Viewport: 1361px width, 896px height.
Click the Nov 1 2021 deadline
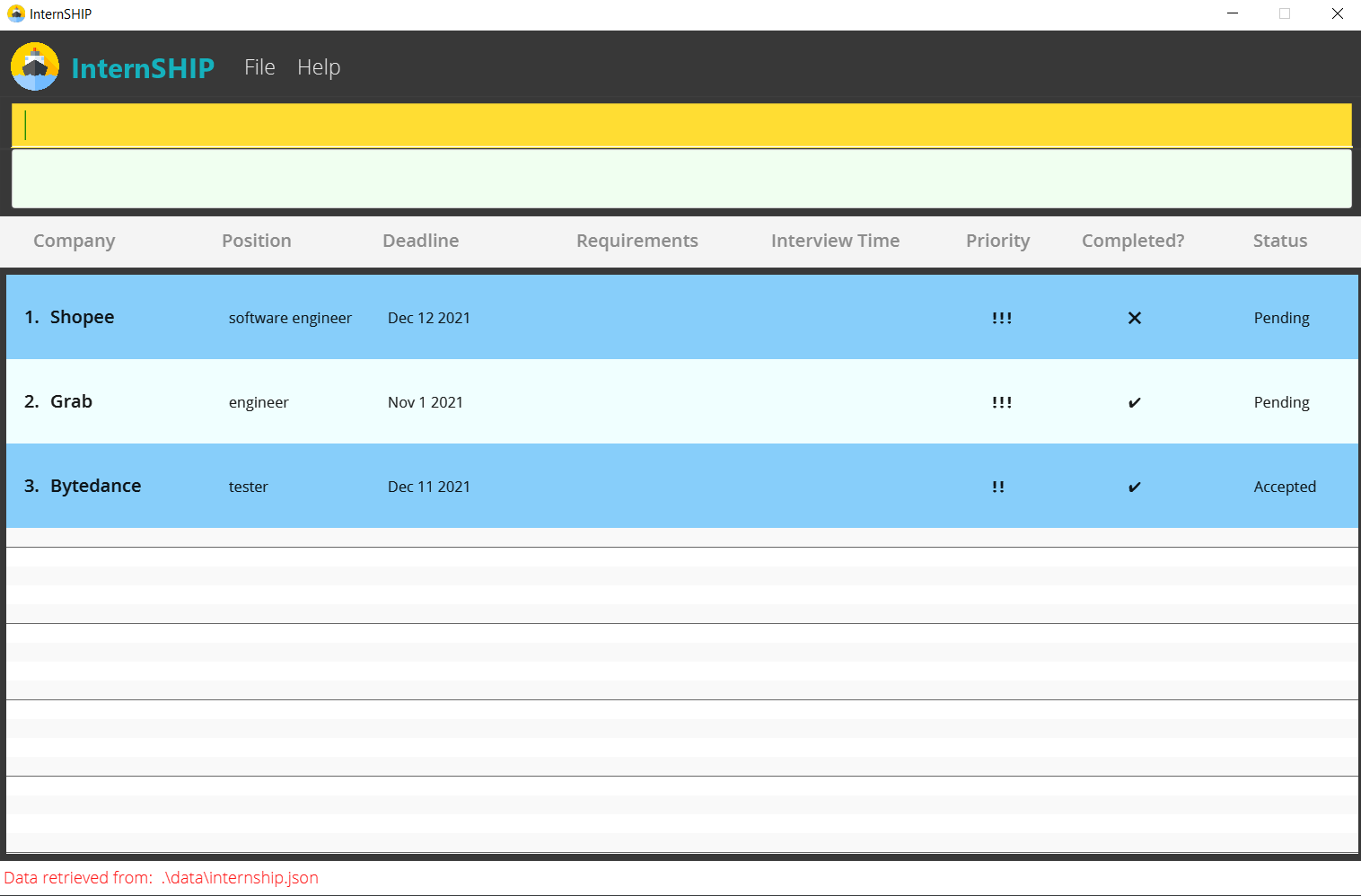pos(426,402)
